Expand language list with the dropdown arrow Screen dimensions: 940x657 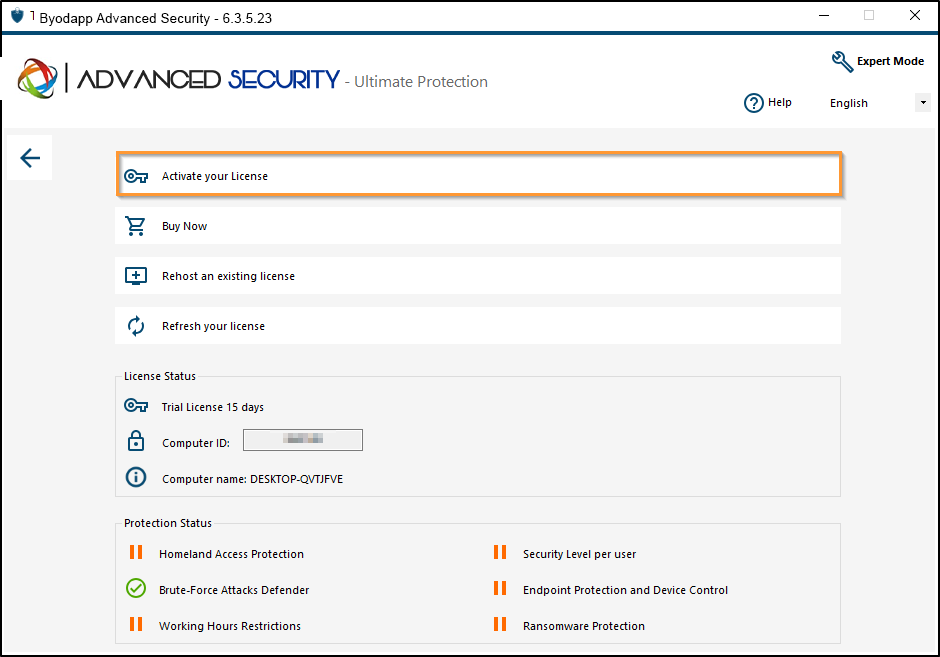click(923, 103)
